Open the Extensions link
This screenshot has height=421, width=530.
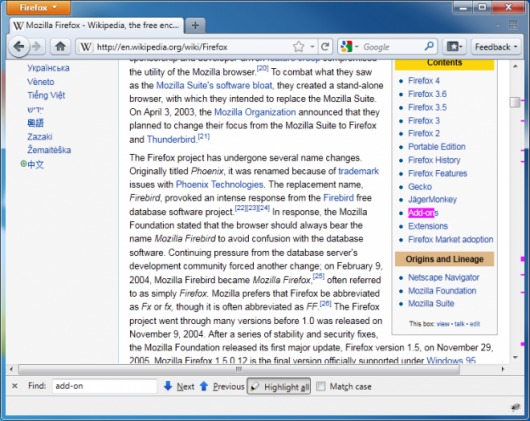[428, 226]
